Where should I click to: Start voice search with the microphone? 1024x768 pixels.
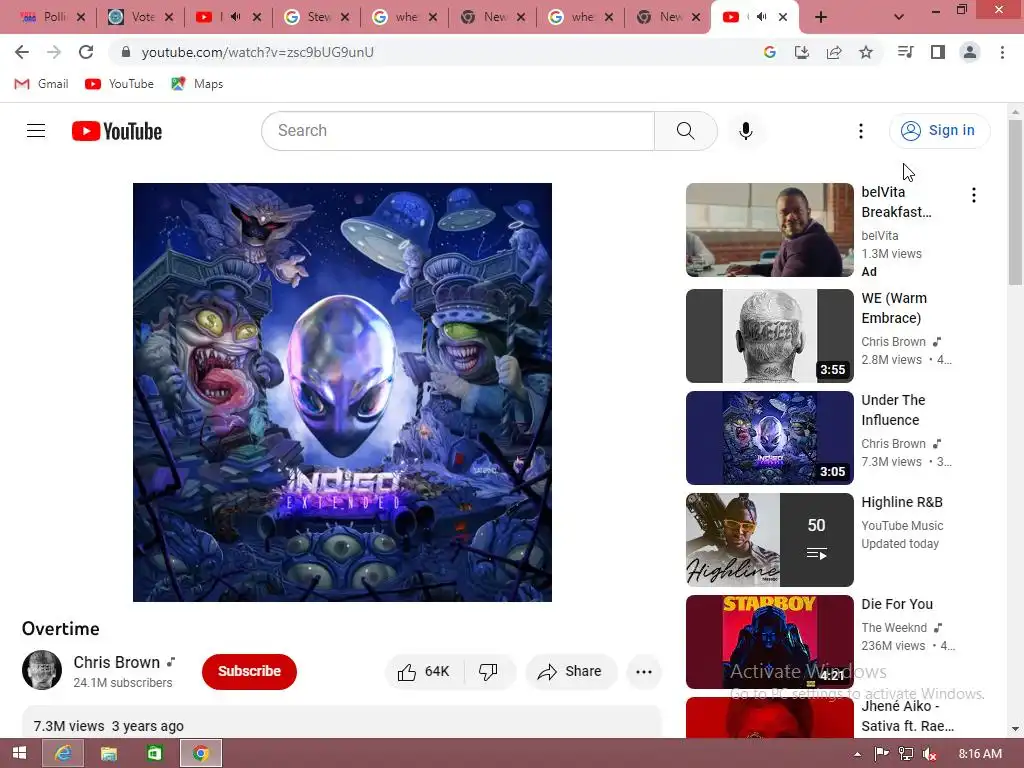tap(746, 131)
